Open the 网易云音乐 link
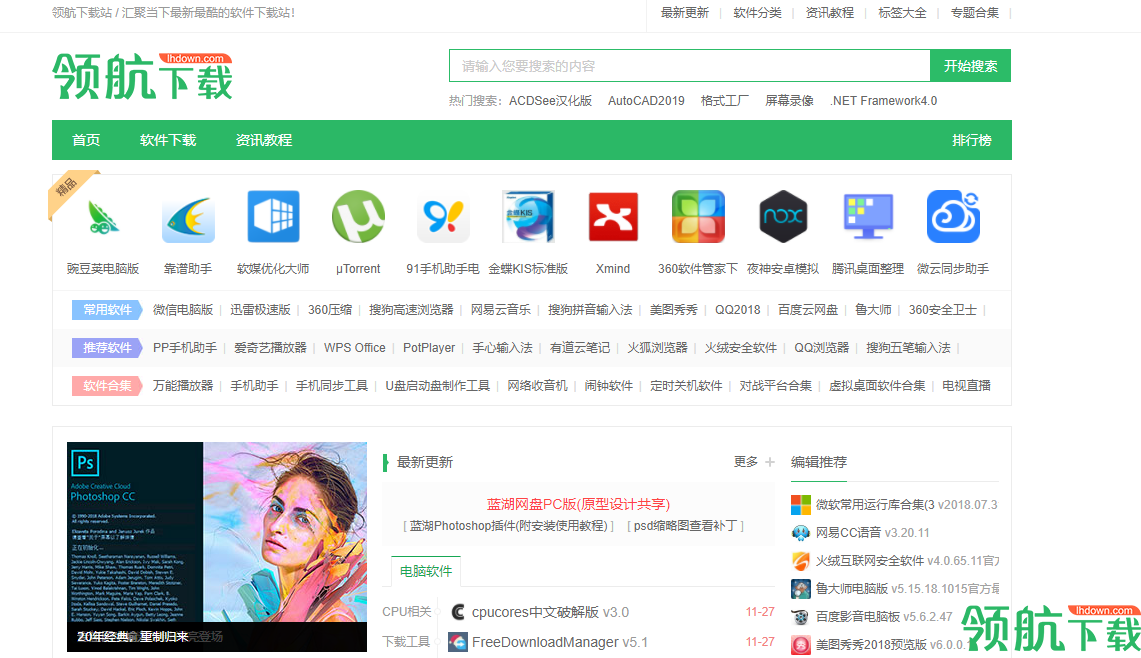 [x=501, y=309]
